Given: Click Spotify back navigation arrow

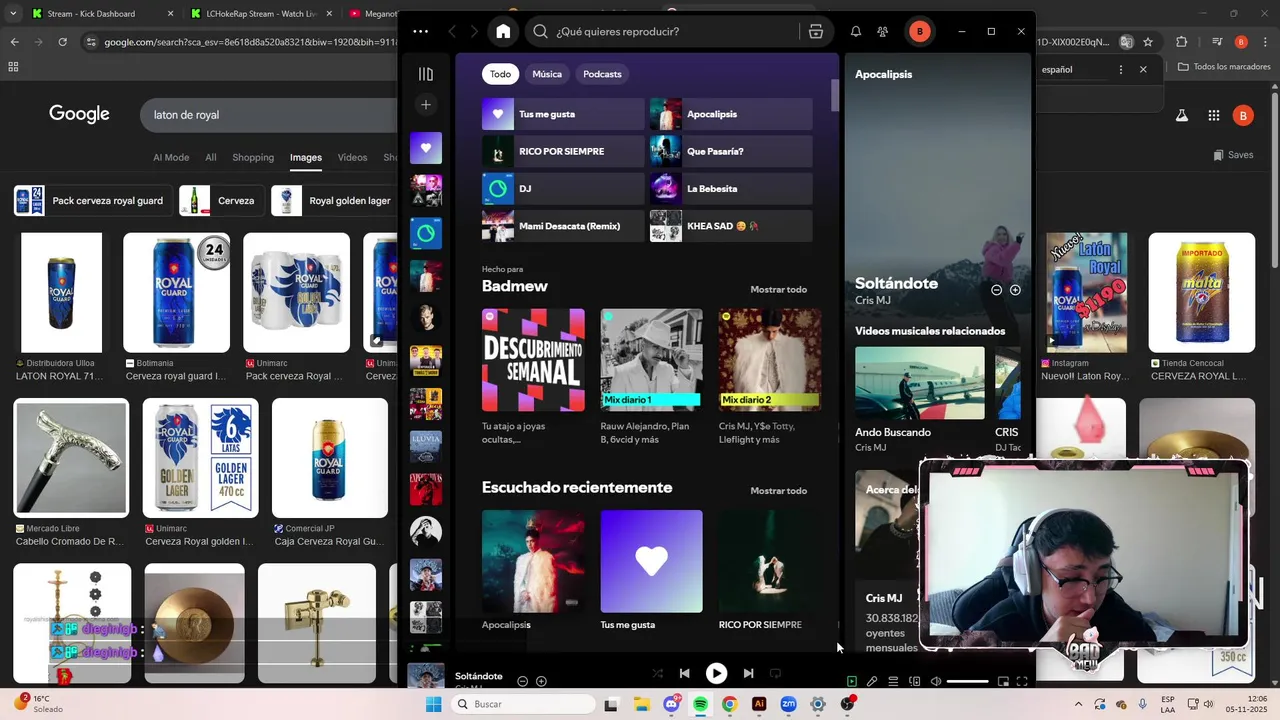Looking at the screenshot, I should (x=452, y=31).
